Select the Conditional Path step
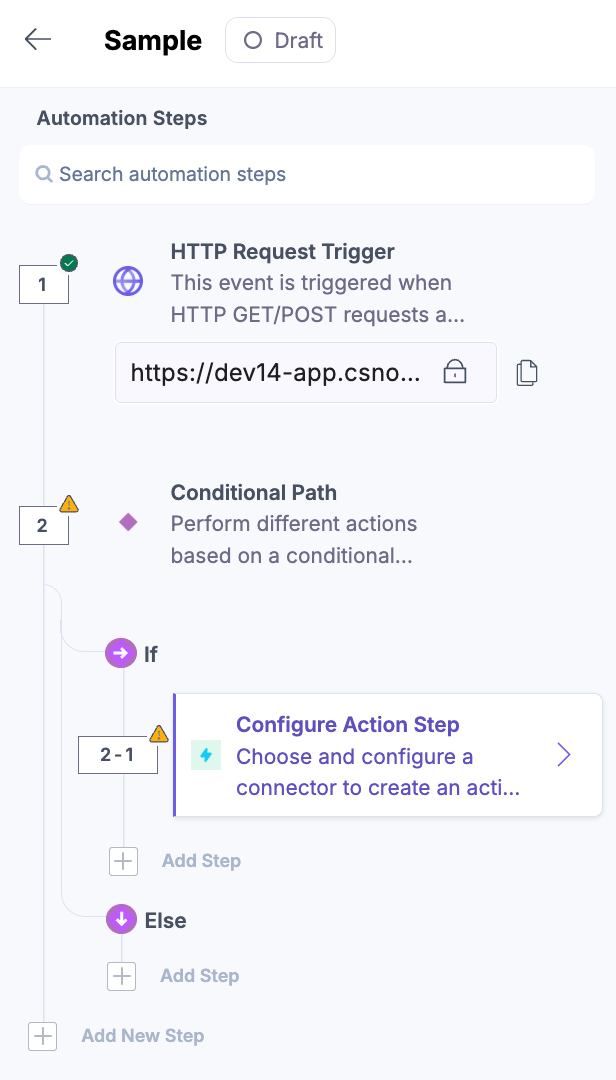The width and height of the screenshot is (616, 1080). click(254, 493)
